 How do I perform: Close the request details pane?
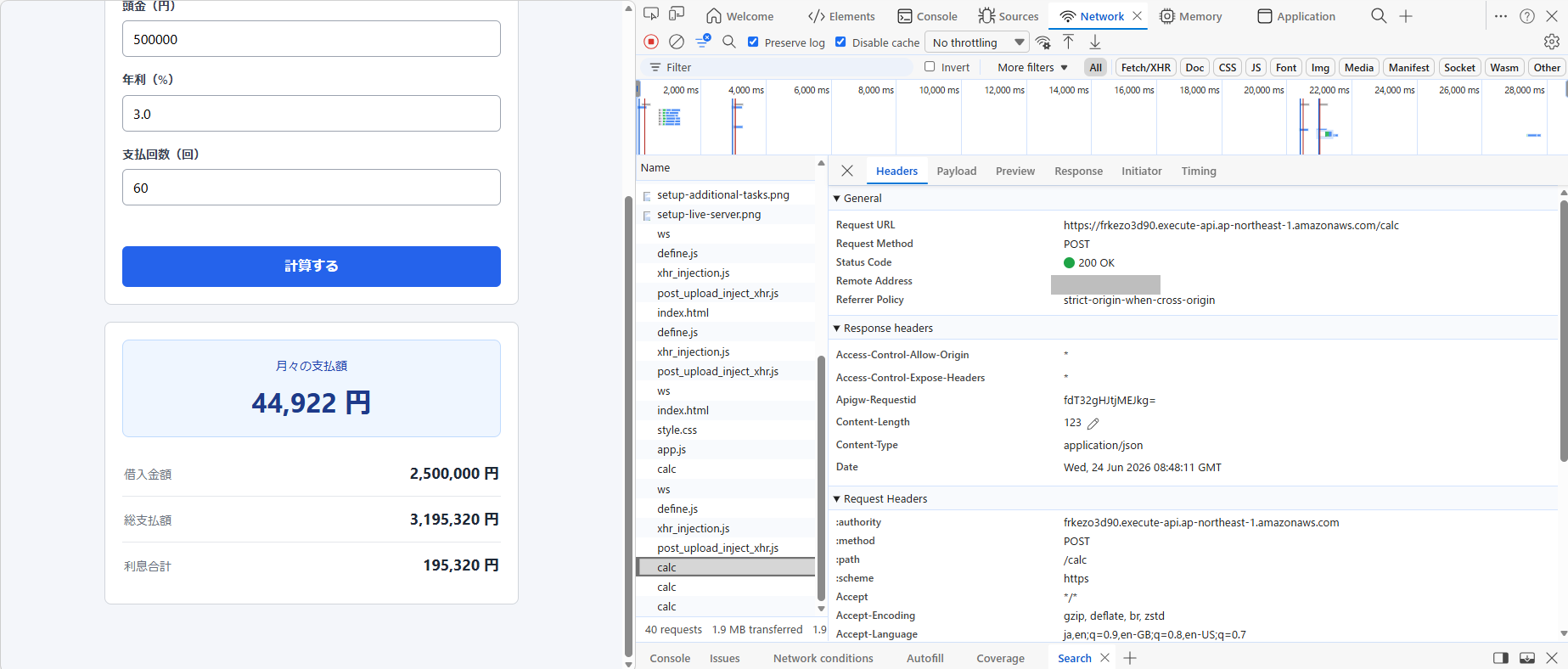pos(847,171)
